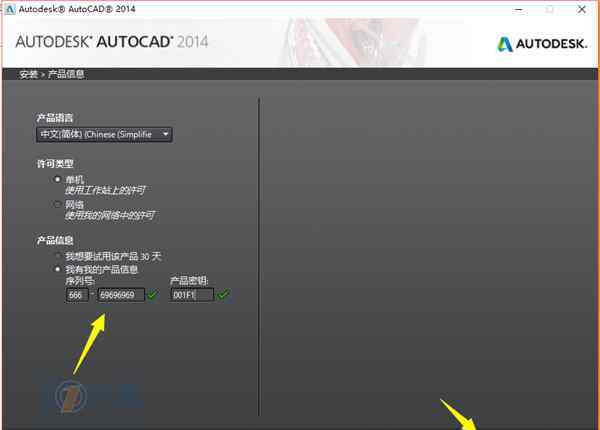Image resolution: width=600 pixels, height=430 pixels.
Task: Click product key field 001F1
Action: pos(192,295)
